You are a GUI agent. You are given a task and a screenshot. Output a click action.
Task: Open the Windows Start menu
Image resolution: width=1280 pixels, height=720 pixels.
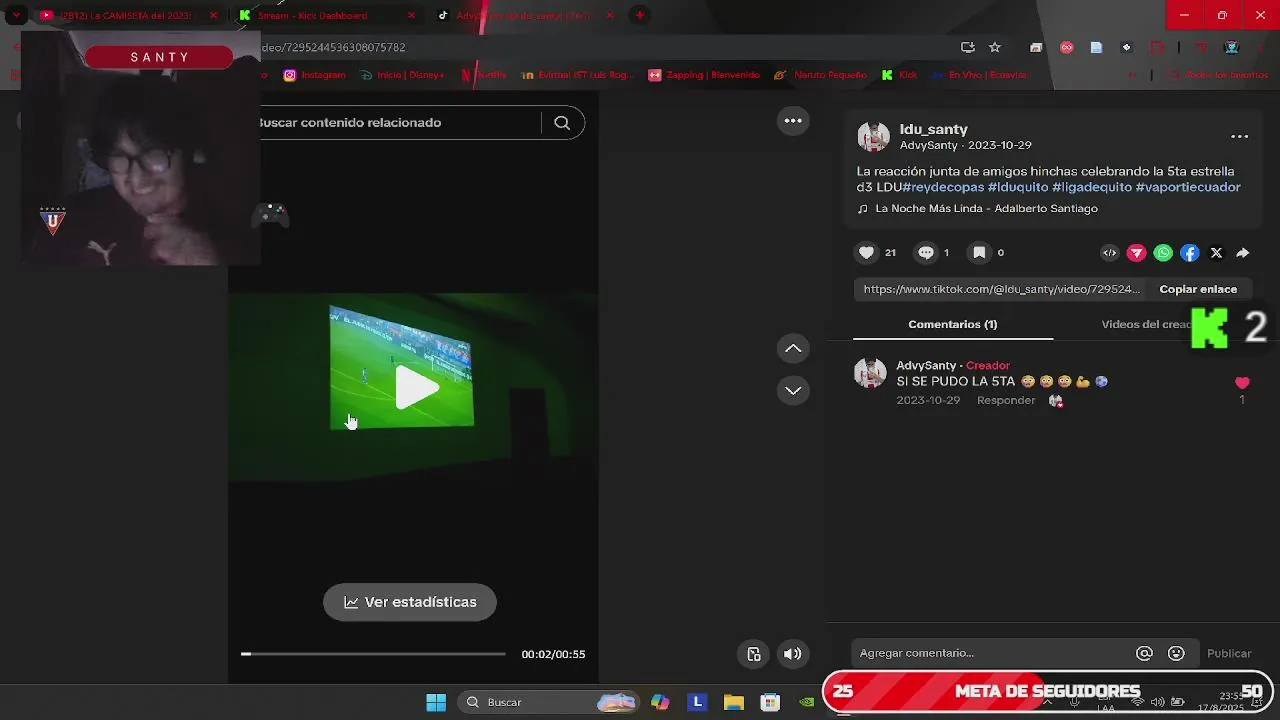[x=436, y=702]
